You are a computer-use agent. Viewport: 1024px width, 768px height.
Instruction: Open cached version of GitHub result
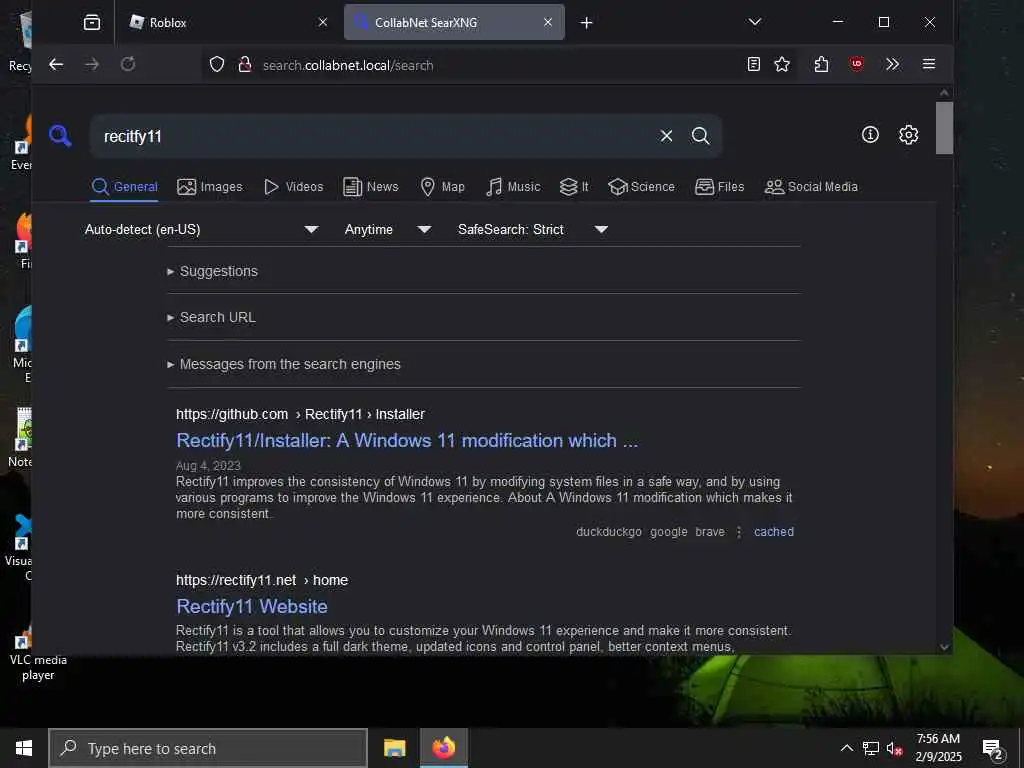[774, 532]
